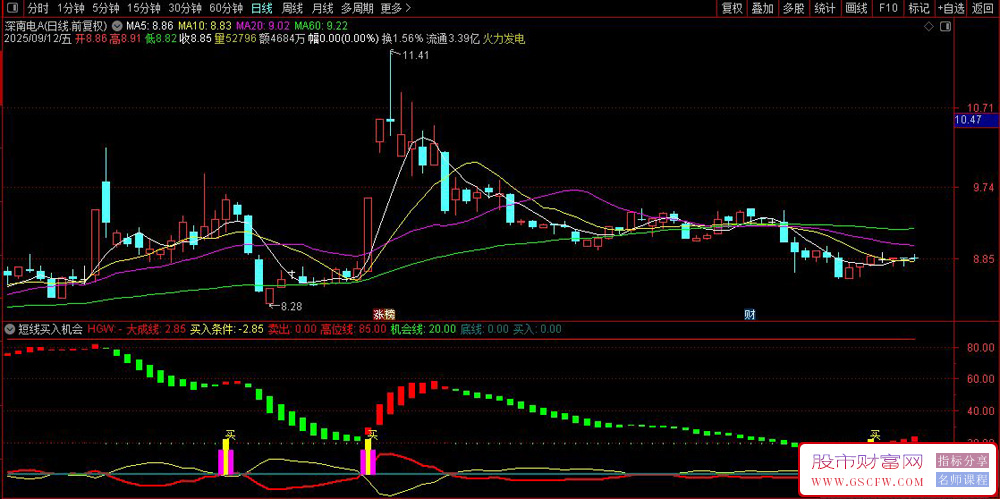Click the 换1.56% turnover value
The image size is (1000, 499).
click(x=403, y=39)
